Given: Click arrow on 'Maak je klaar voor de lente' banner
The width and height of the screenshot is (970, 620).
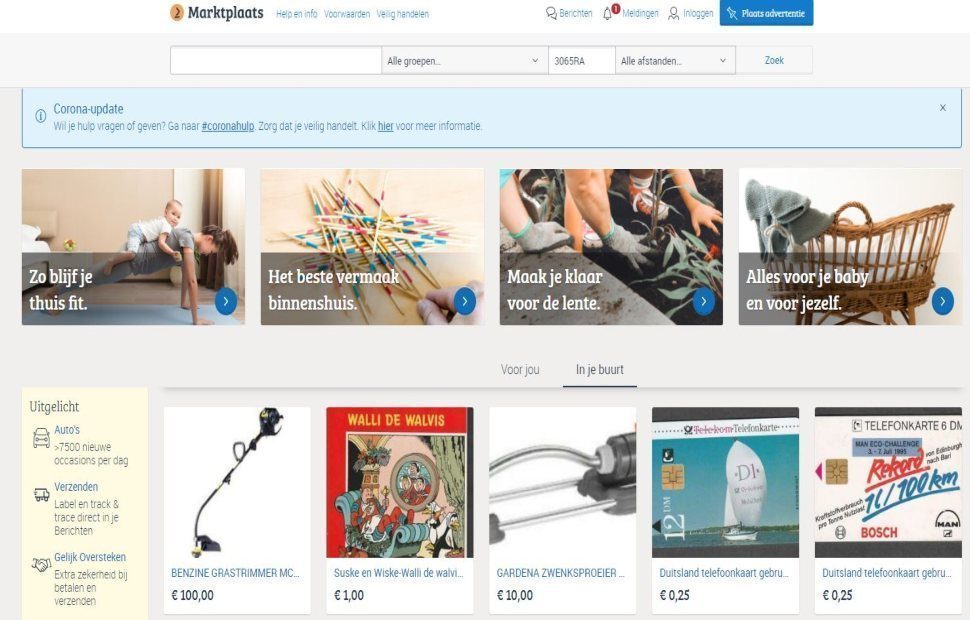Looking at the screenshot, I should [703, 301].
